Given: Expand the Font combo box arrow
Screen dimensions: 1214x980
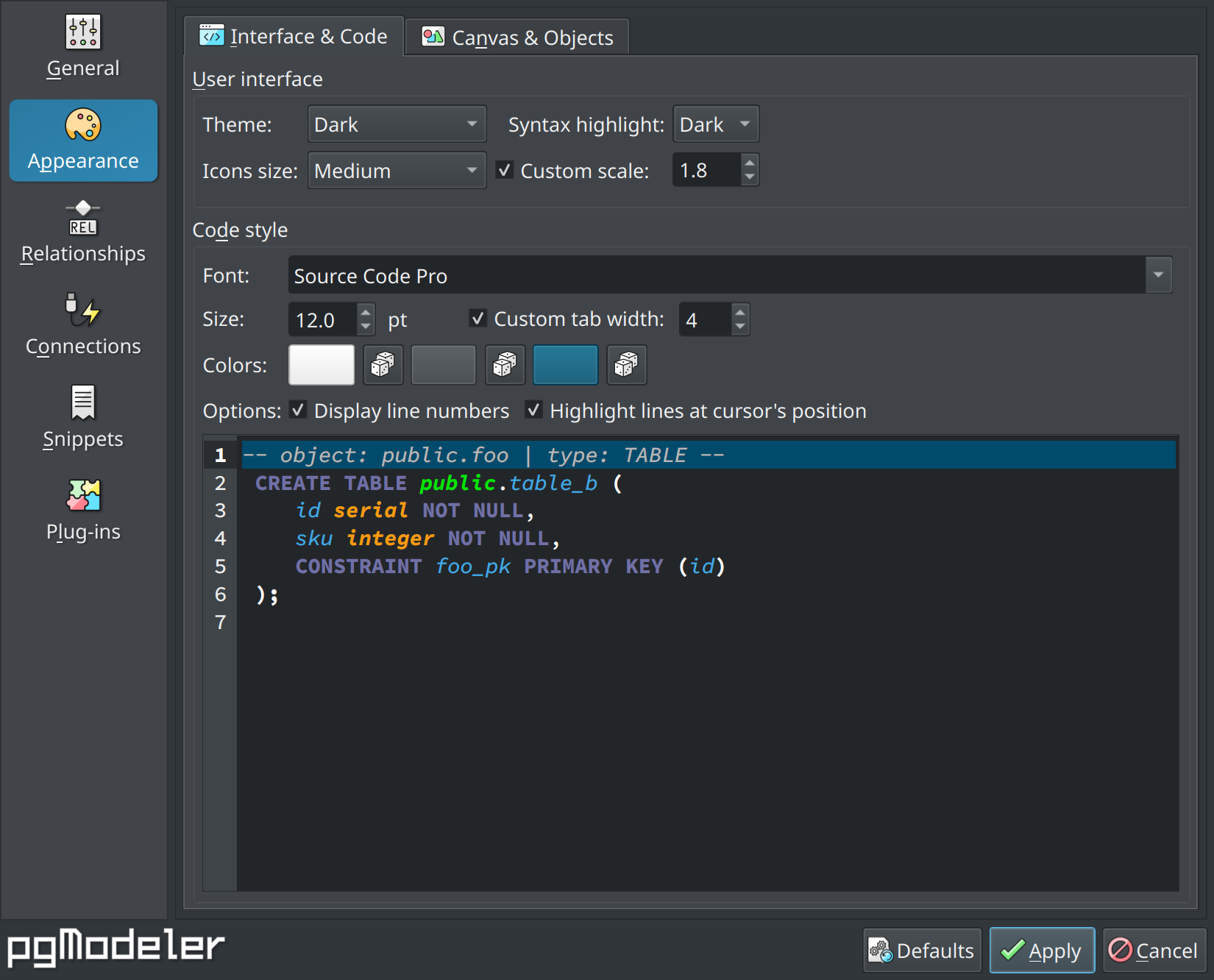Looking at the screenshot, I should click(1158, 275).
